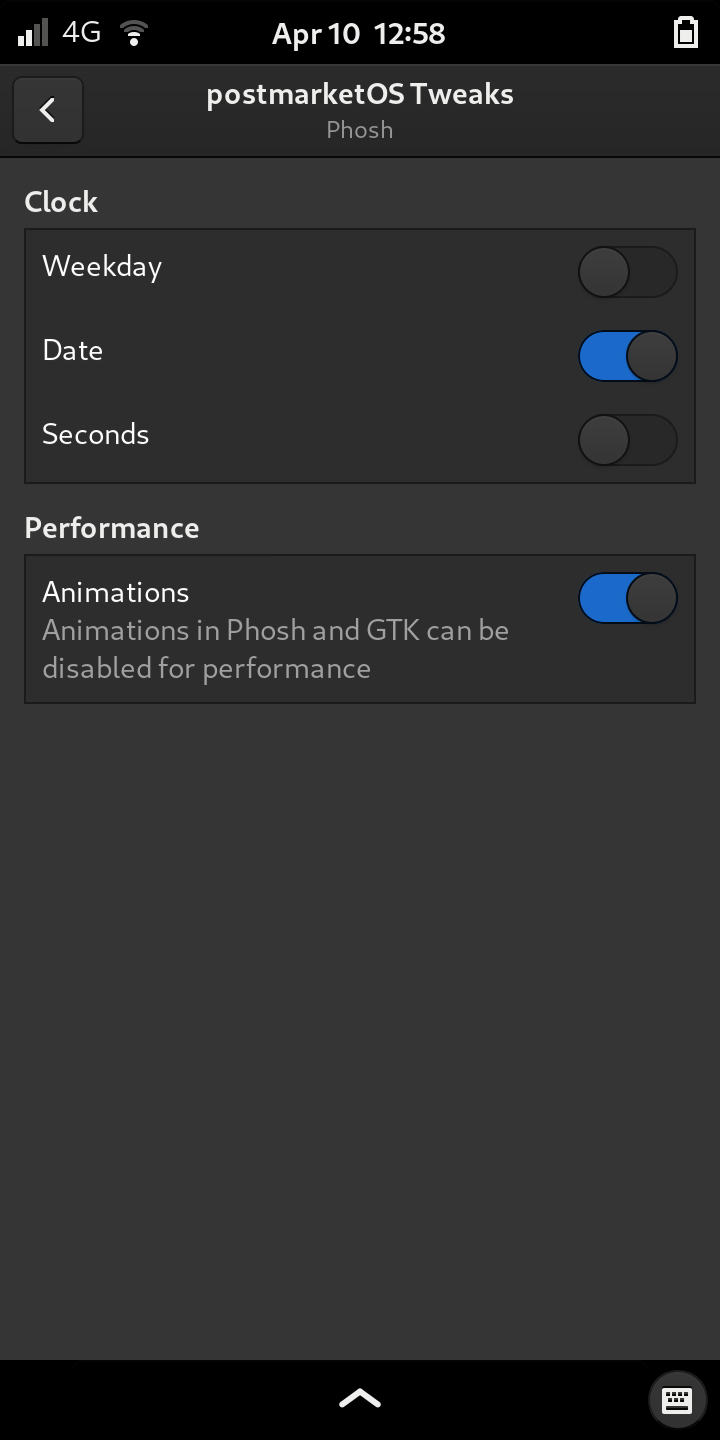
Task: Tap the Wi-Fi status icon
Action: tap(133, 31)
